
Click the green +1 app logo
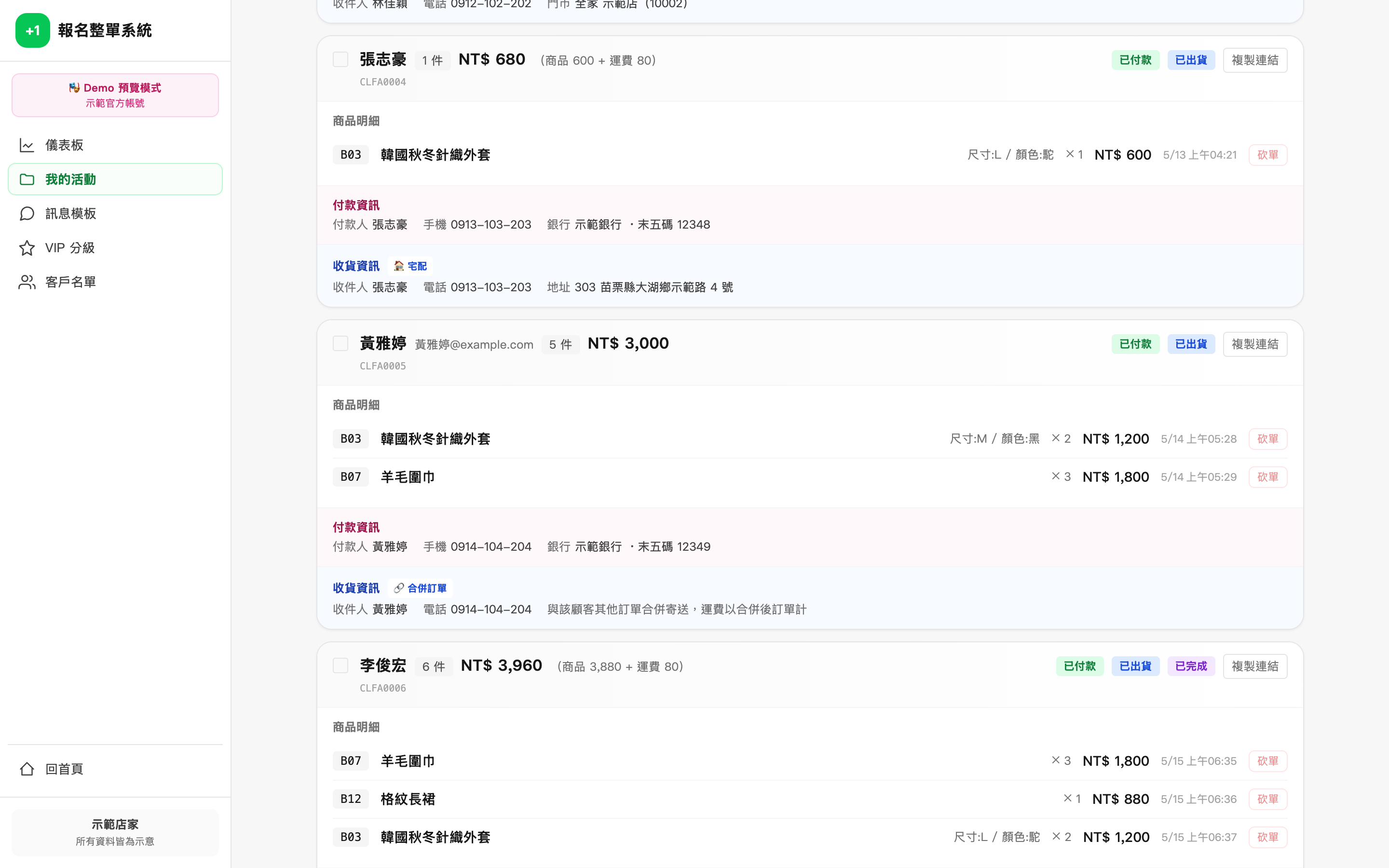(33, 30)
